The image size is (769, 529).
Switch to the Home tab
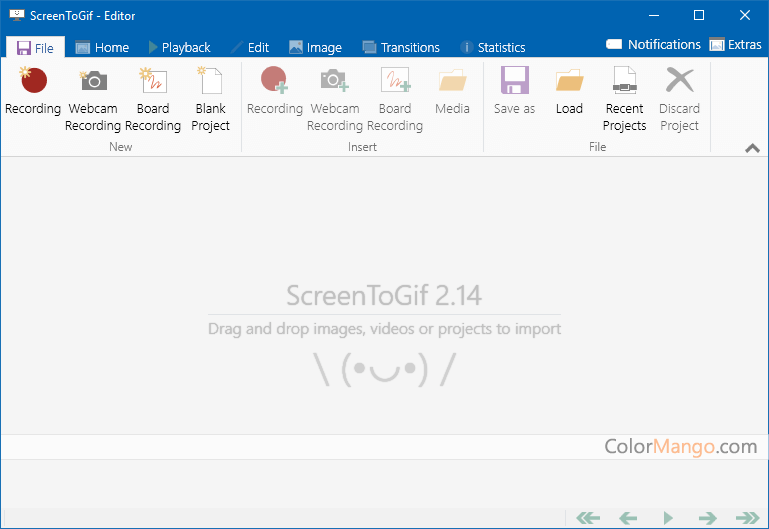(102, 48)
